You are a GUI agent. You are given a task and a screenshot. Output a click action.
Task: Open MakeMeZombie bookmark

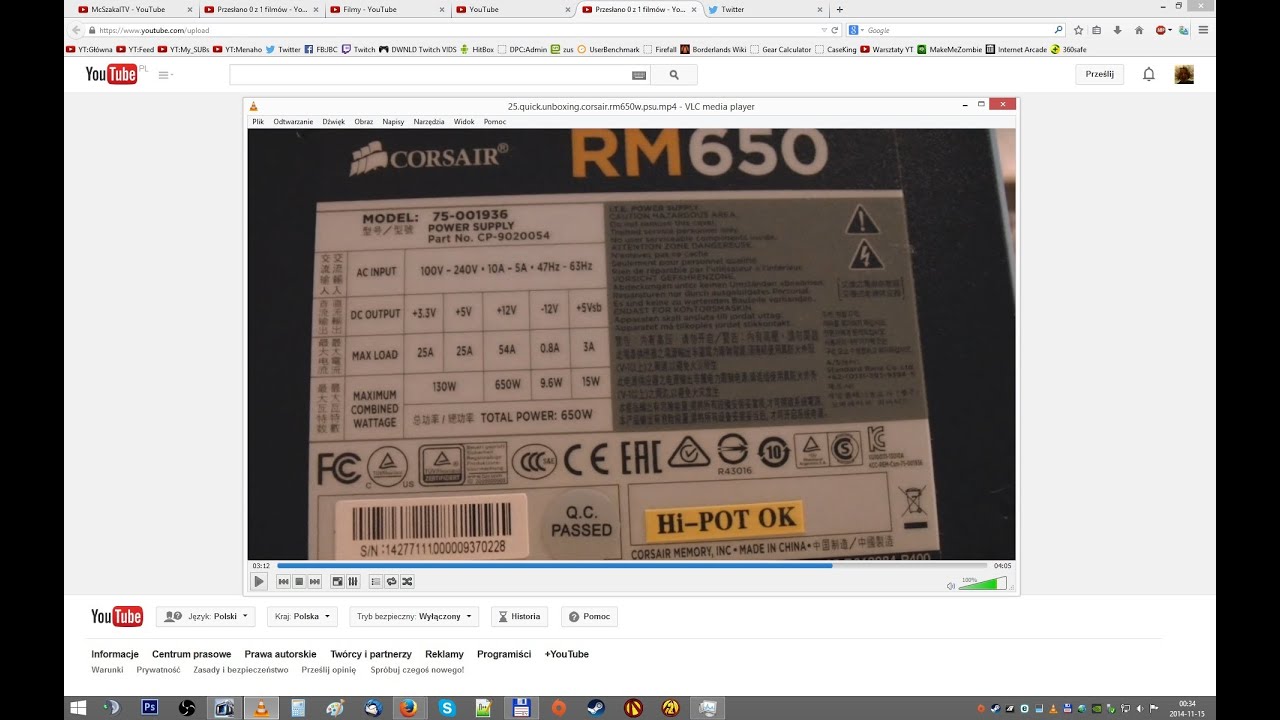point(949,49)
